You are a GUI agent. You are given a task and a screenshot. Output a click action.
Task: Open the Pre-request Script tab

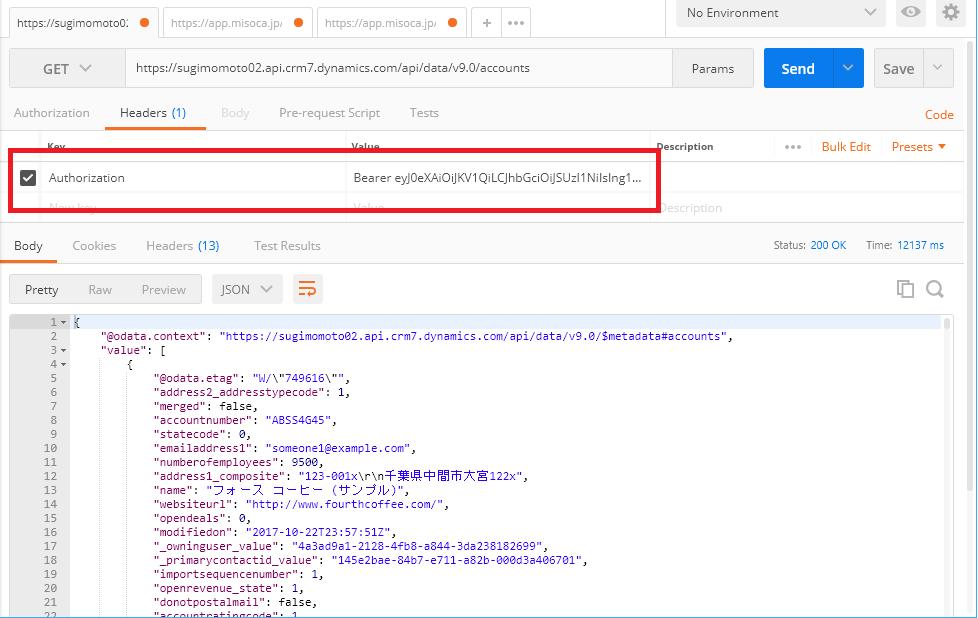(x=329, y=113)
